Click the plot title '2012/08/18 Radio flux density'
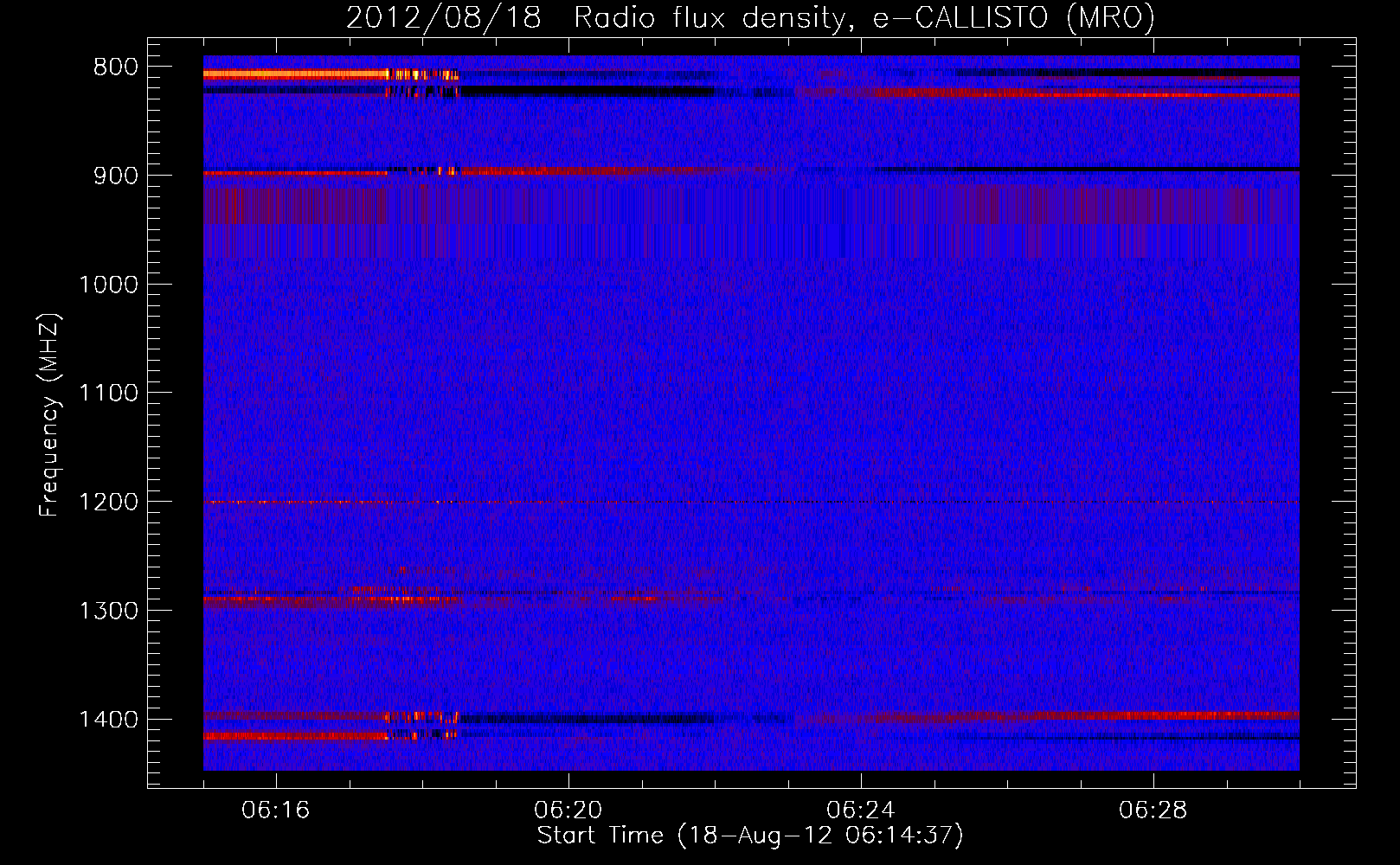Viewport: 1400px width, 865px height. (x=750, y=18)
